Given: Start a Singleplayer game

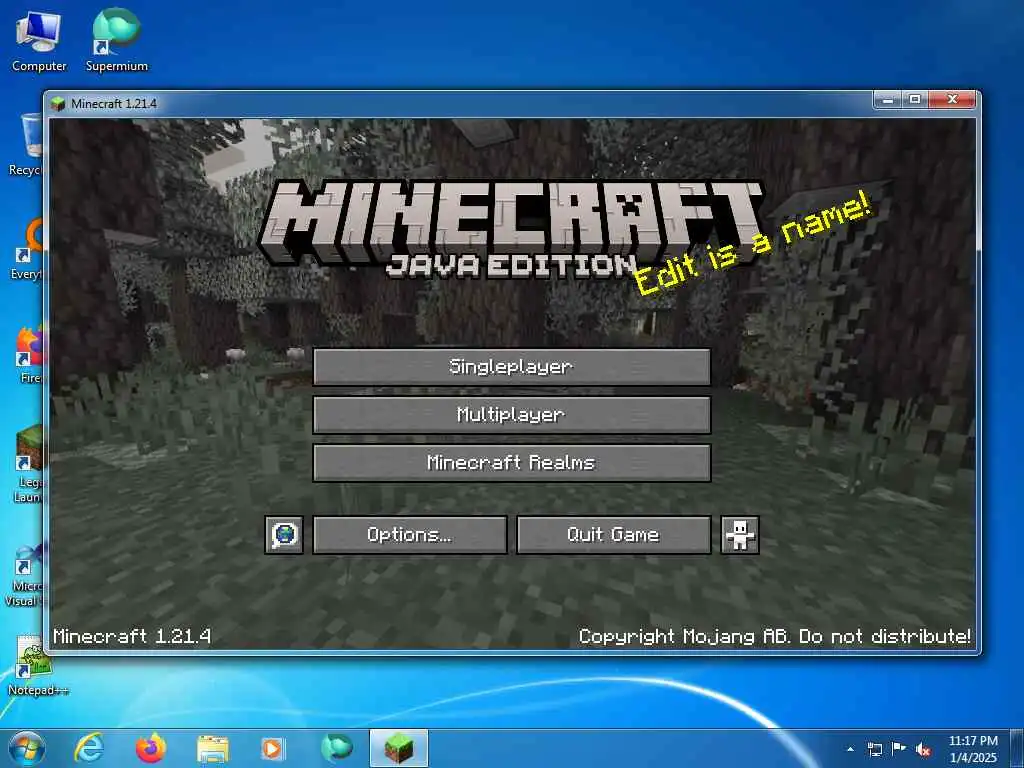Looking at the screenshot, I should point(511,367).
